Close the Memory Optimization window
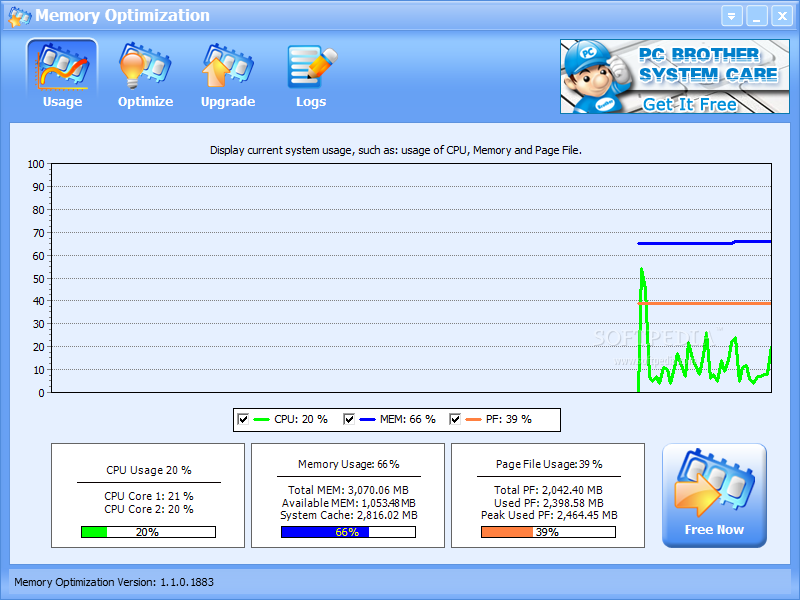 click(x=782, y=16)
